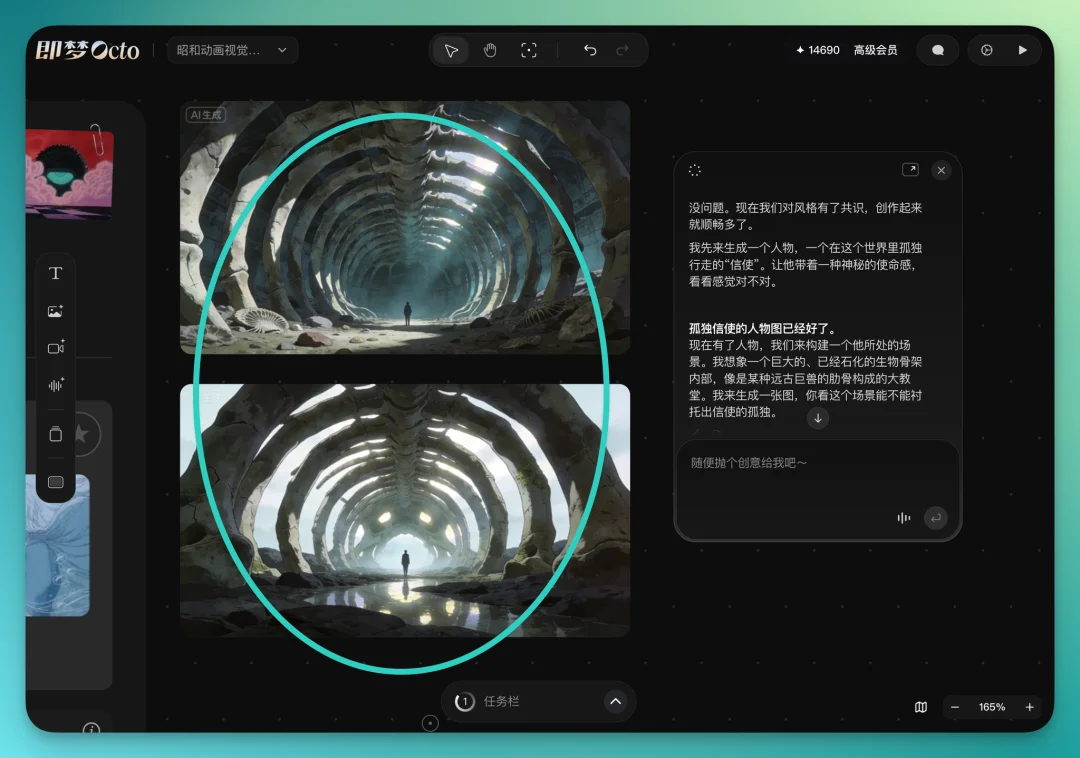Open the 昭和动画视觉 project name dropdown
The width and height of the screenshot is (1080, 758).
(232, 50)
